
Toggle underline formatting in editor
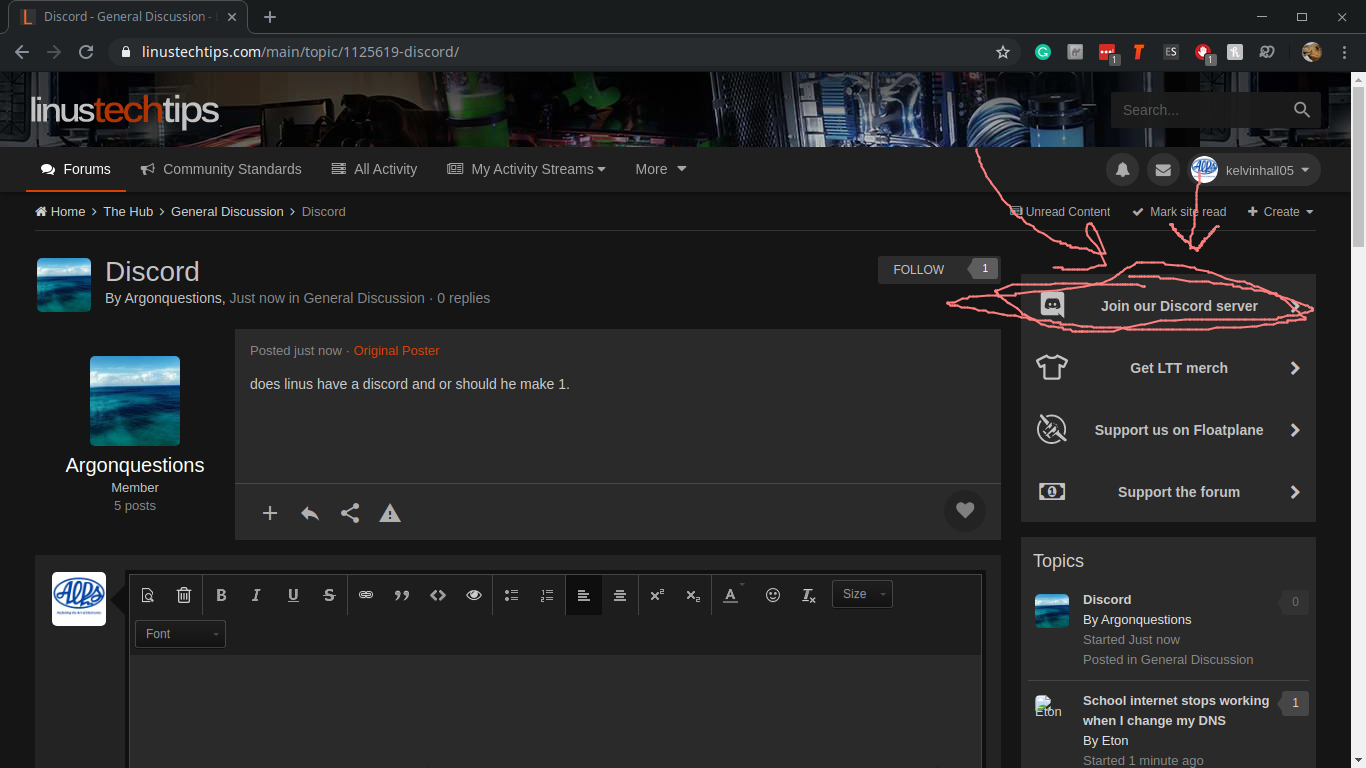(x=293, y=595)
